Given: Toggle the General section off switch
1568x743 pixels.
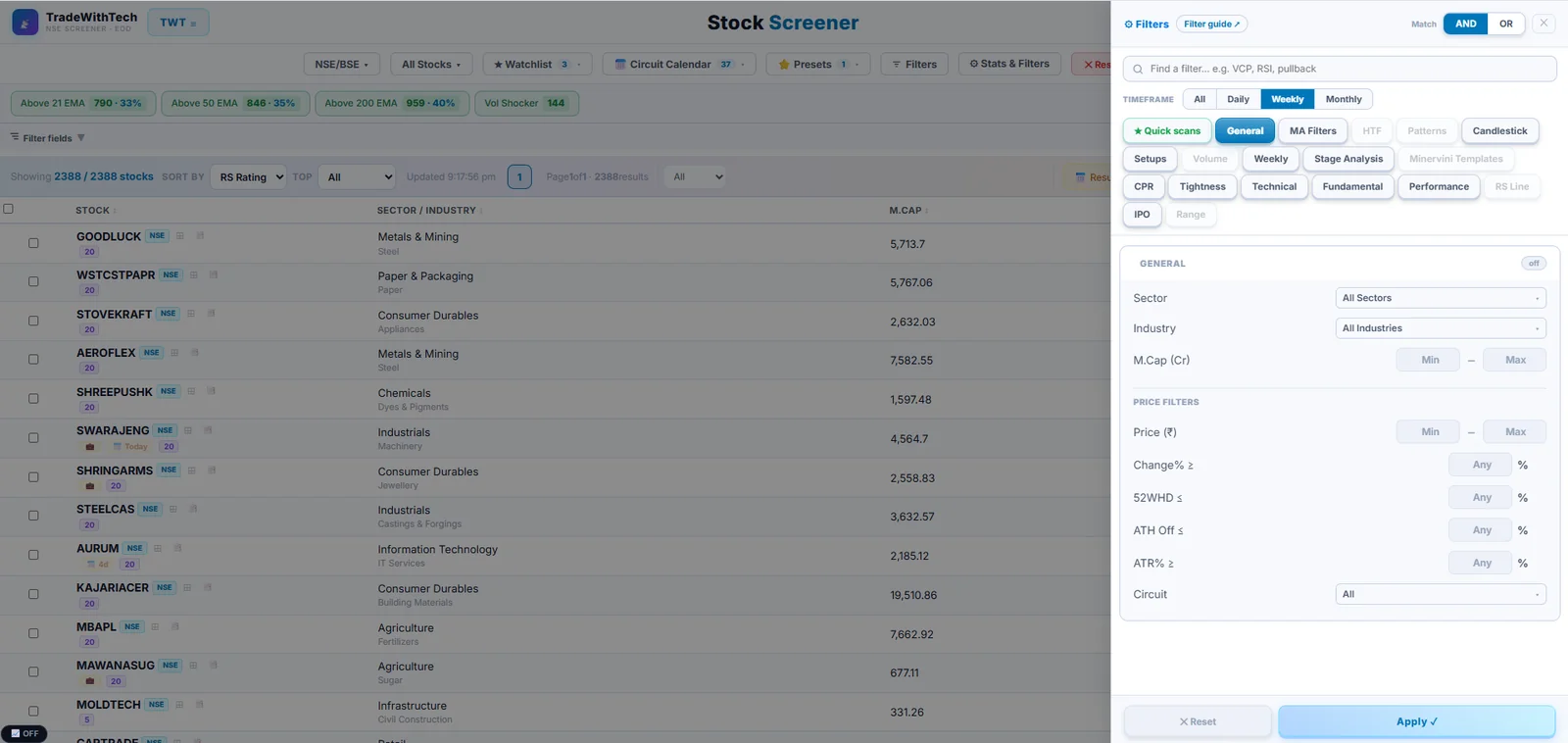Looking at the screenshot, I should click(1534, 263).
